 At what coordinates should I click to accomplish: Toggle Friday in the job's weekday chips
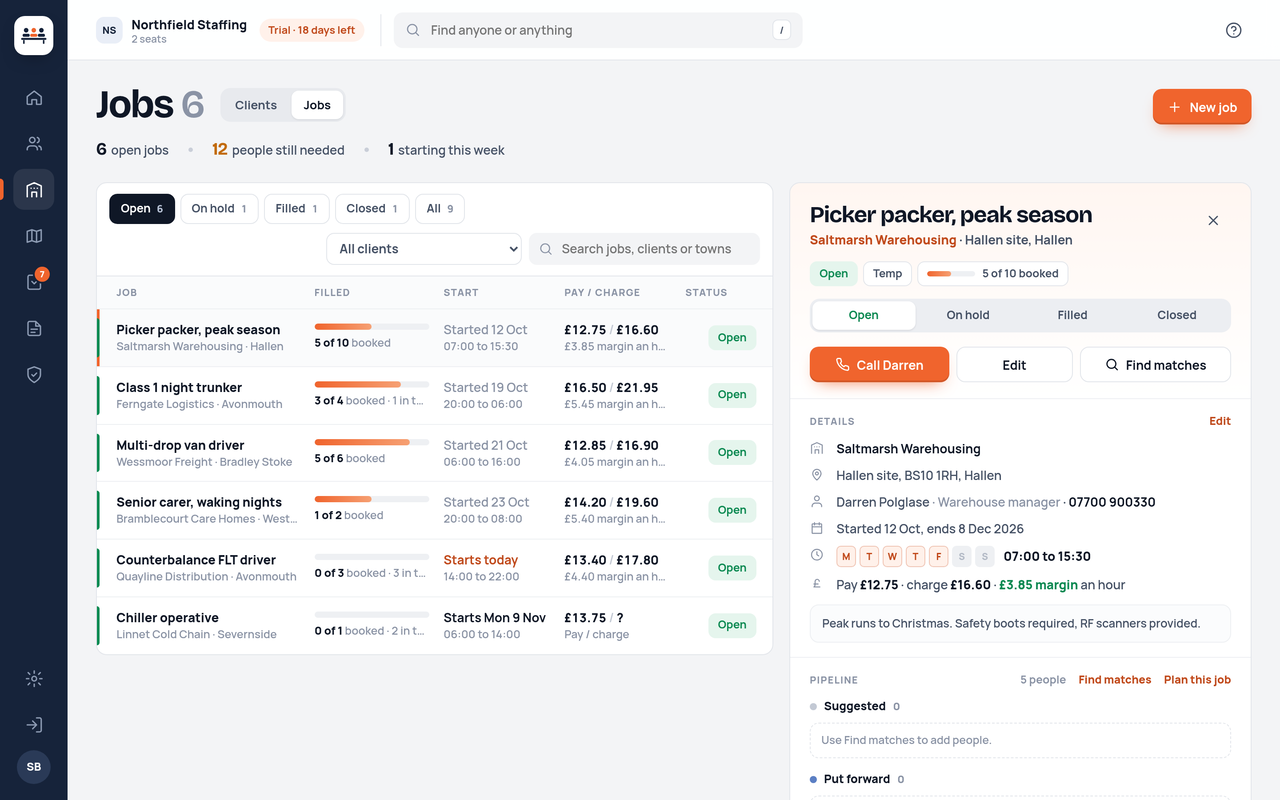point(939,556)
